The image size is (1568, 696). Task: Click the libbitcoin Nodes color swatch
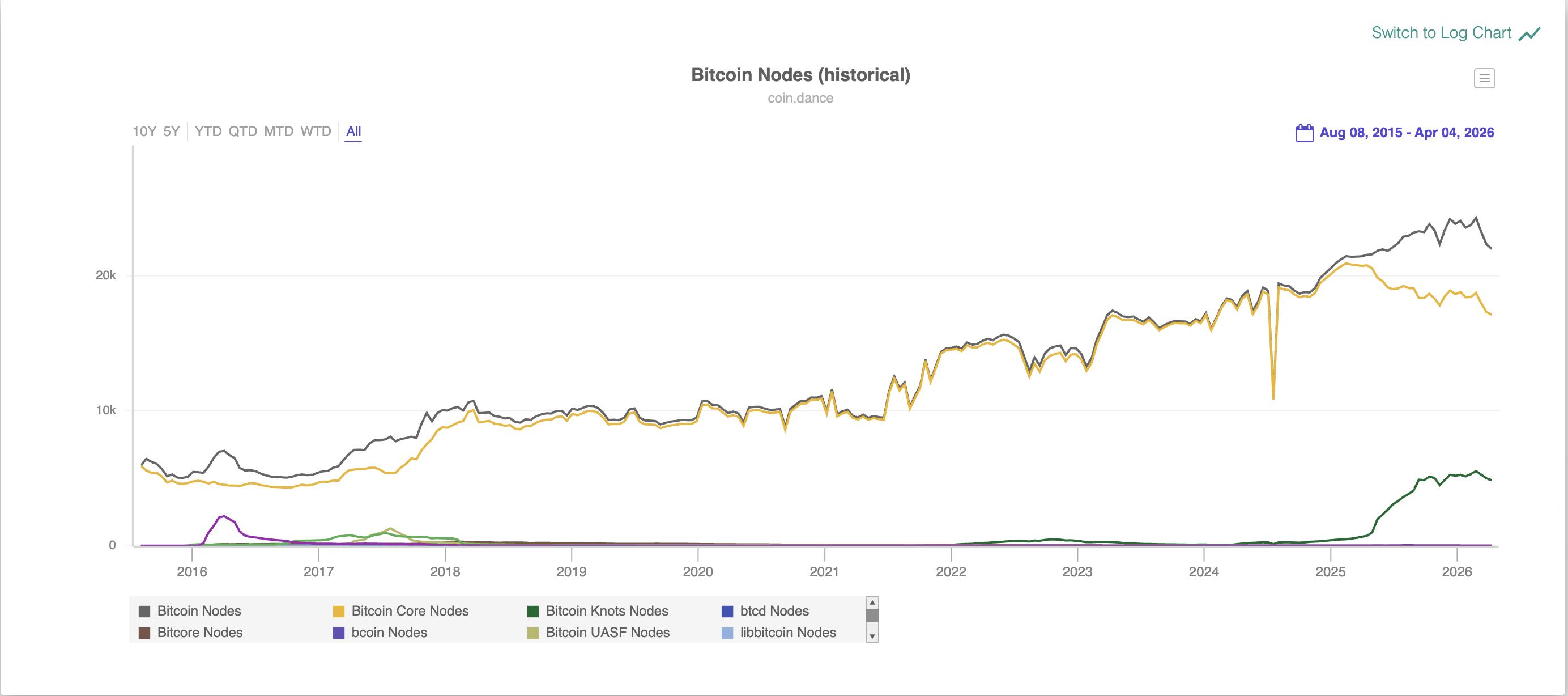[727, 633]
